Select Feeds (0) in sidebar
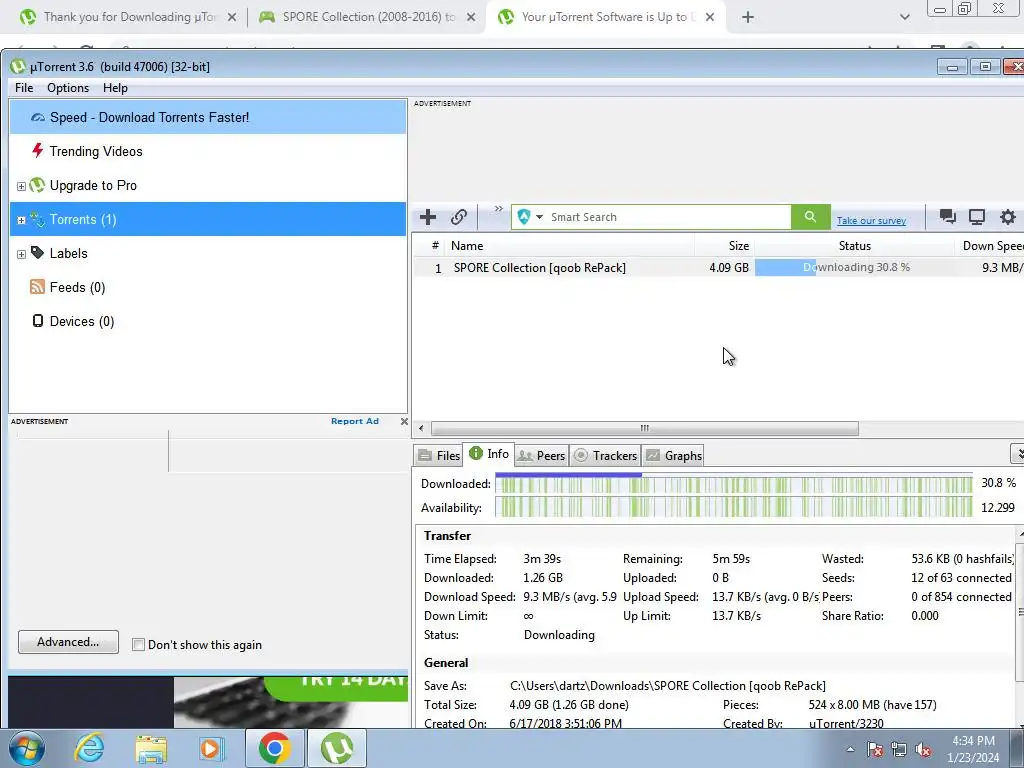 coord(208,287)
